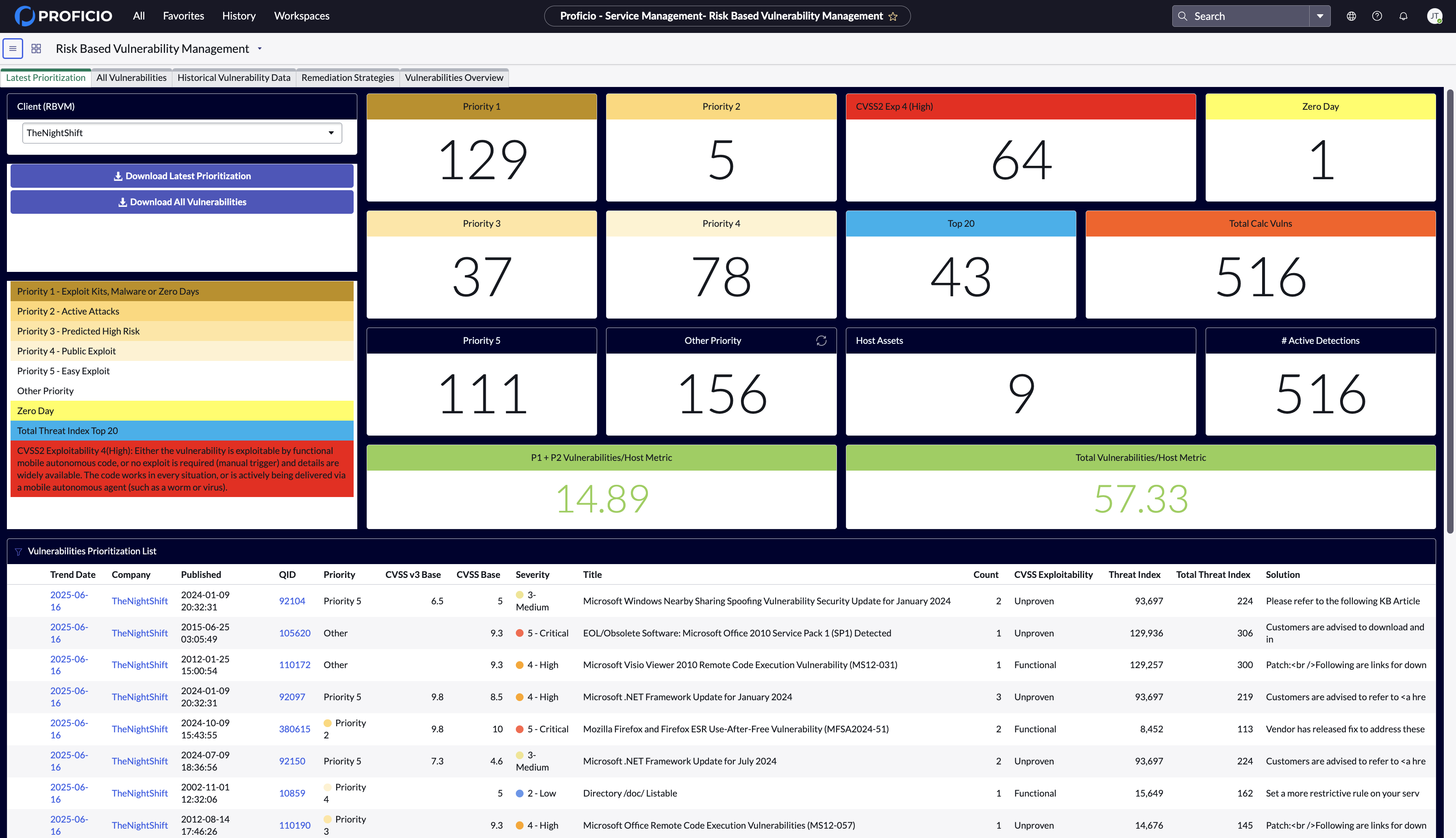Open QID 92104 link

click(x=292, y=601)
